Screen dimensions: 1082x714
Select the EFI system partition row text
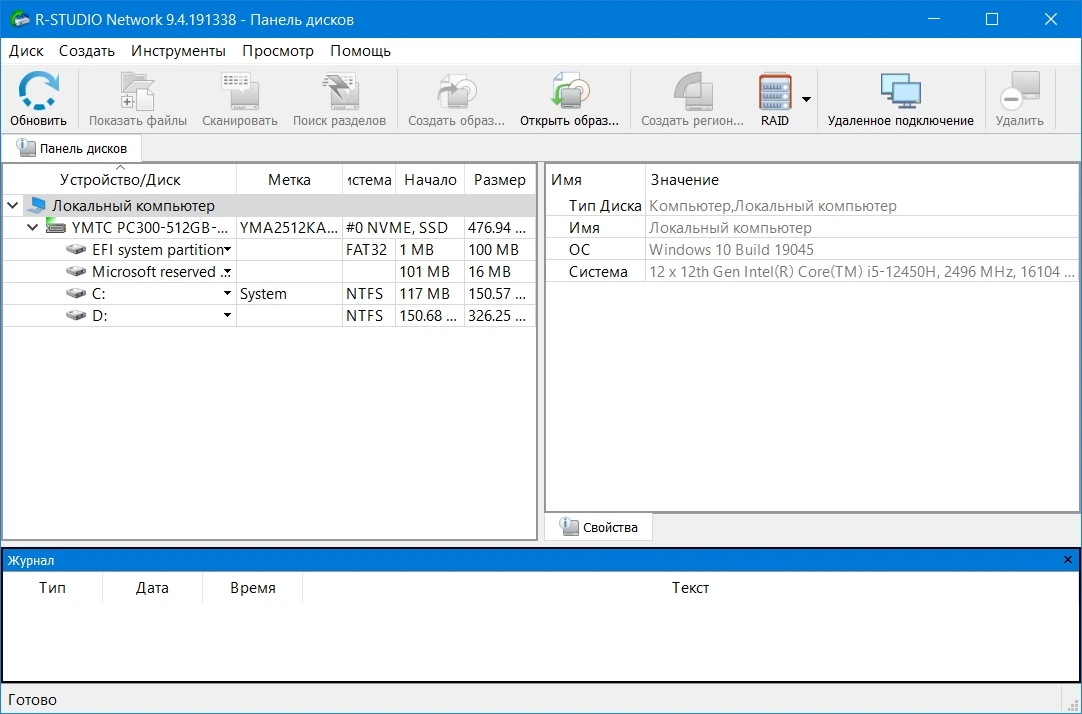[x=158, y=250]
